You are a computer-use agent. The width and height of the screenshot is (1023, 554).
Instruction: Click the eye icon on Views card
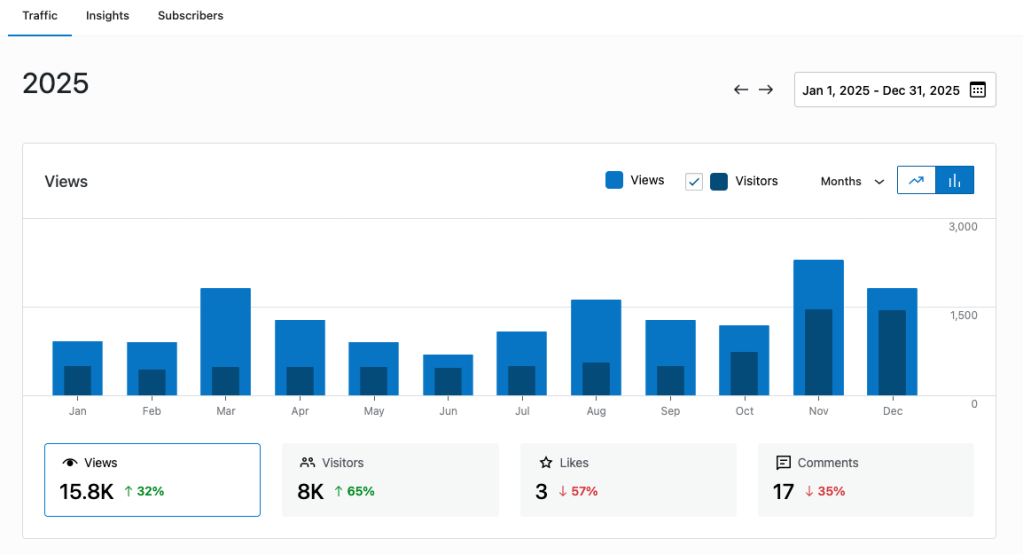(70, 463)
